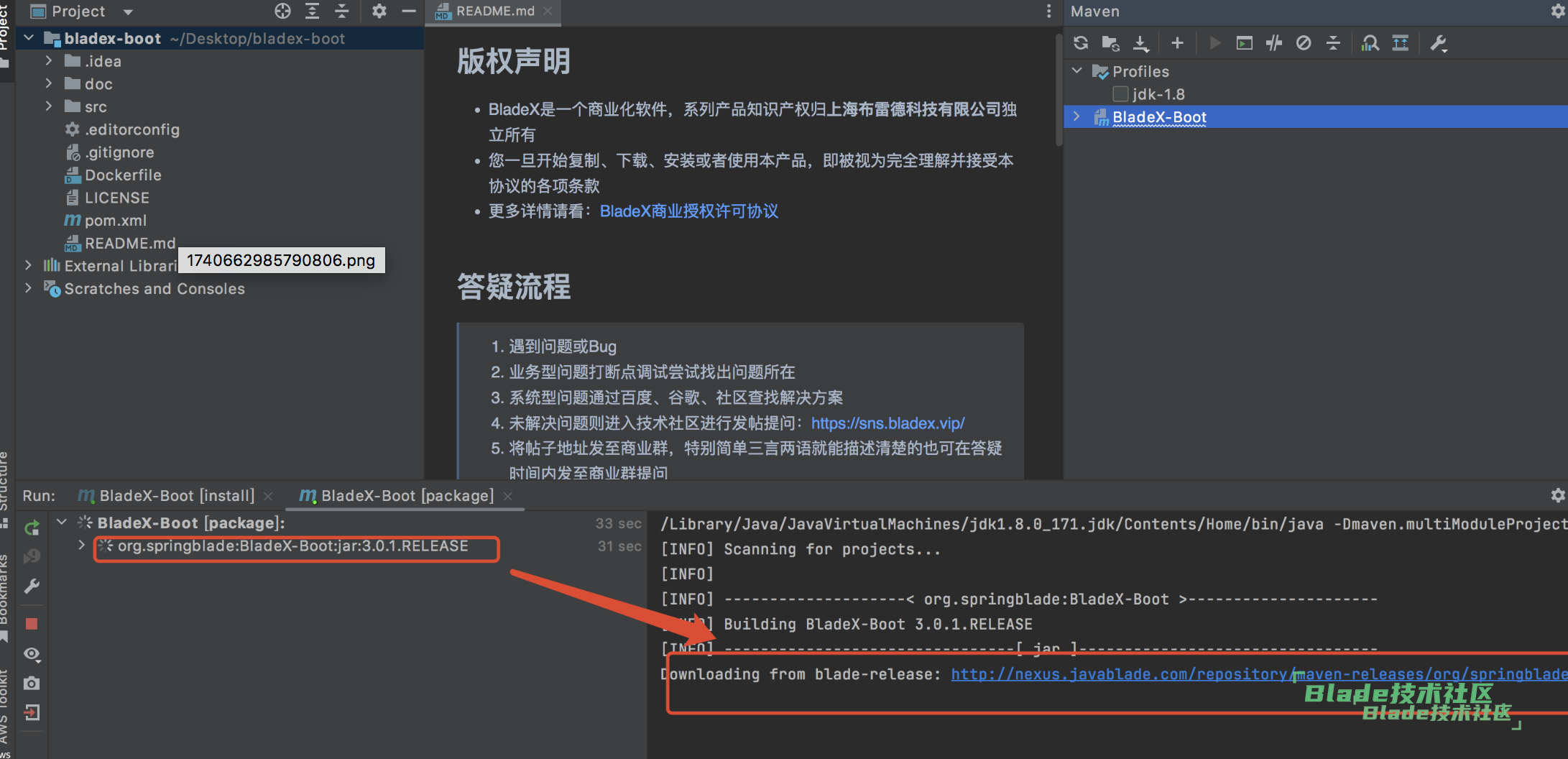Image resolution: width=1568 pixels, height=759 pixels.
Task: Open Project panel settings gear
Action: click(379, 11)
